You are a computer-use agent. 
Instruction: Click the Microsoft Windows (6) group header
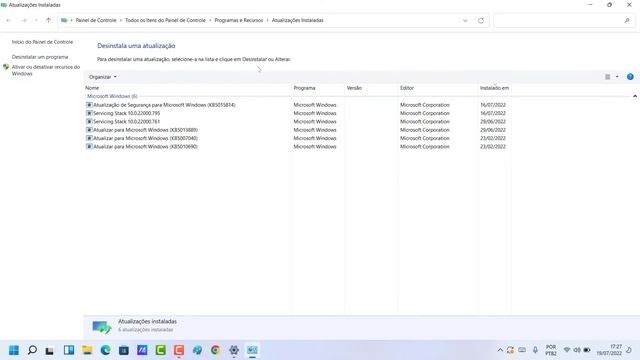tap(112, 96)
